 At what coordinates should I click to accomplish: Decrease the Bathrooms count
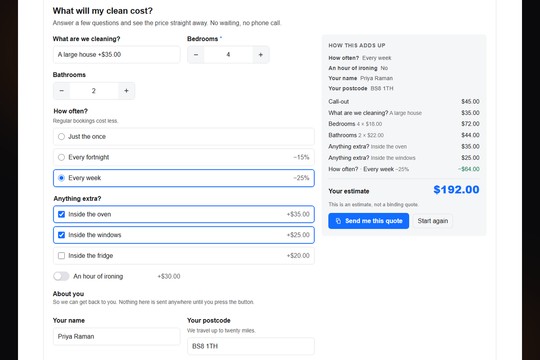click(x=62, y=91)
